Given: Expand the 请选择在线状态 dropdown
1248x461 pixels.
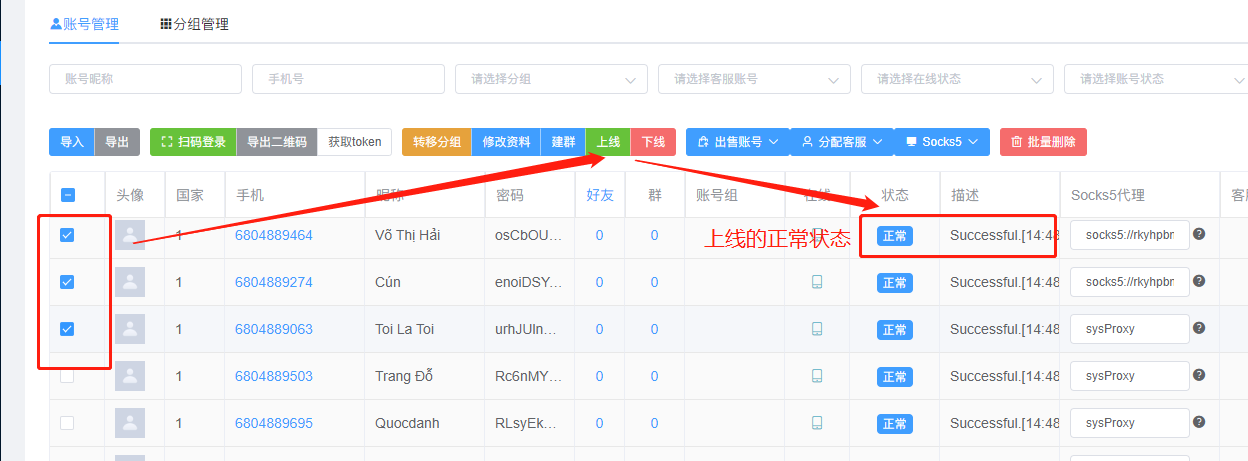Looking at the screenshot, I should [956, 79].
